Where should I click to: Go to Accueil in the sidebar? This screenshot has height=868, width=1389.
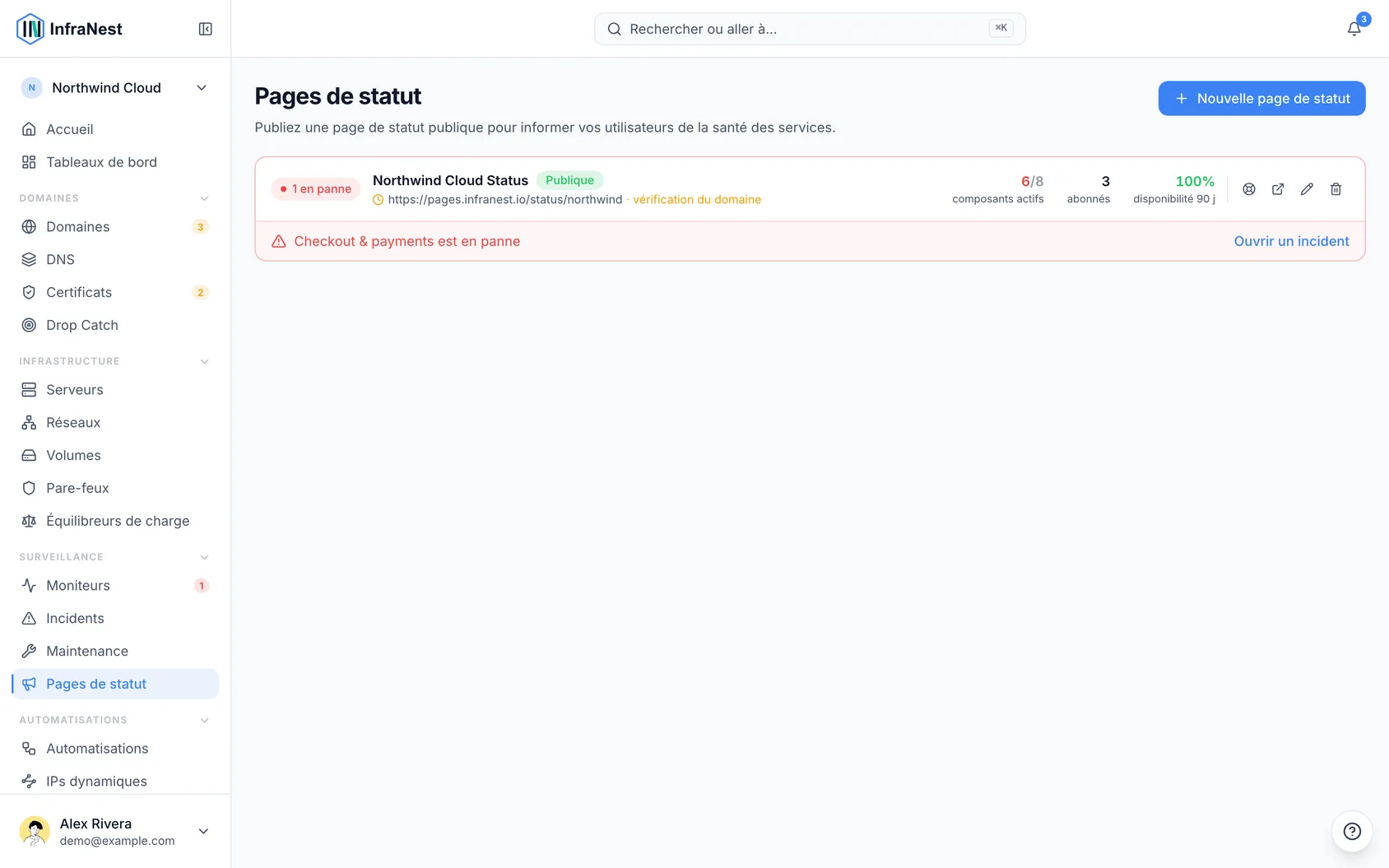click(115, 129)
